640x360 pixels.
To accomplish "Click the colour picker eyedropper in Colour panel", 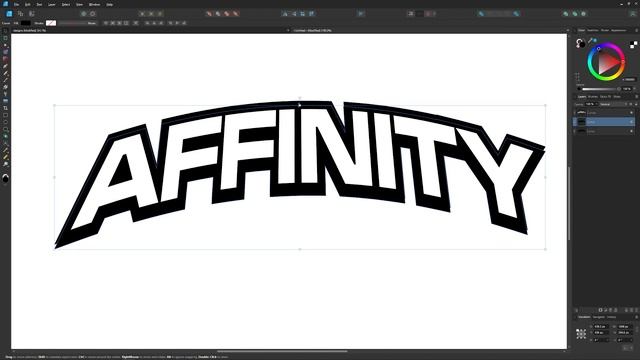I will coord(590,40).
